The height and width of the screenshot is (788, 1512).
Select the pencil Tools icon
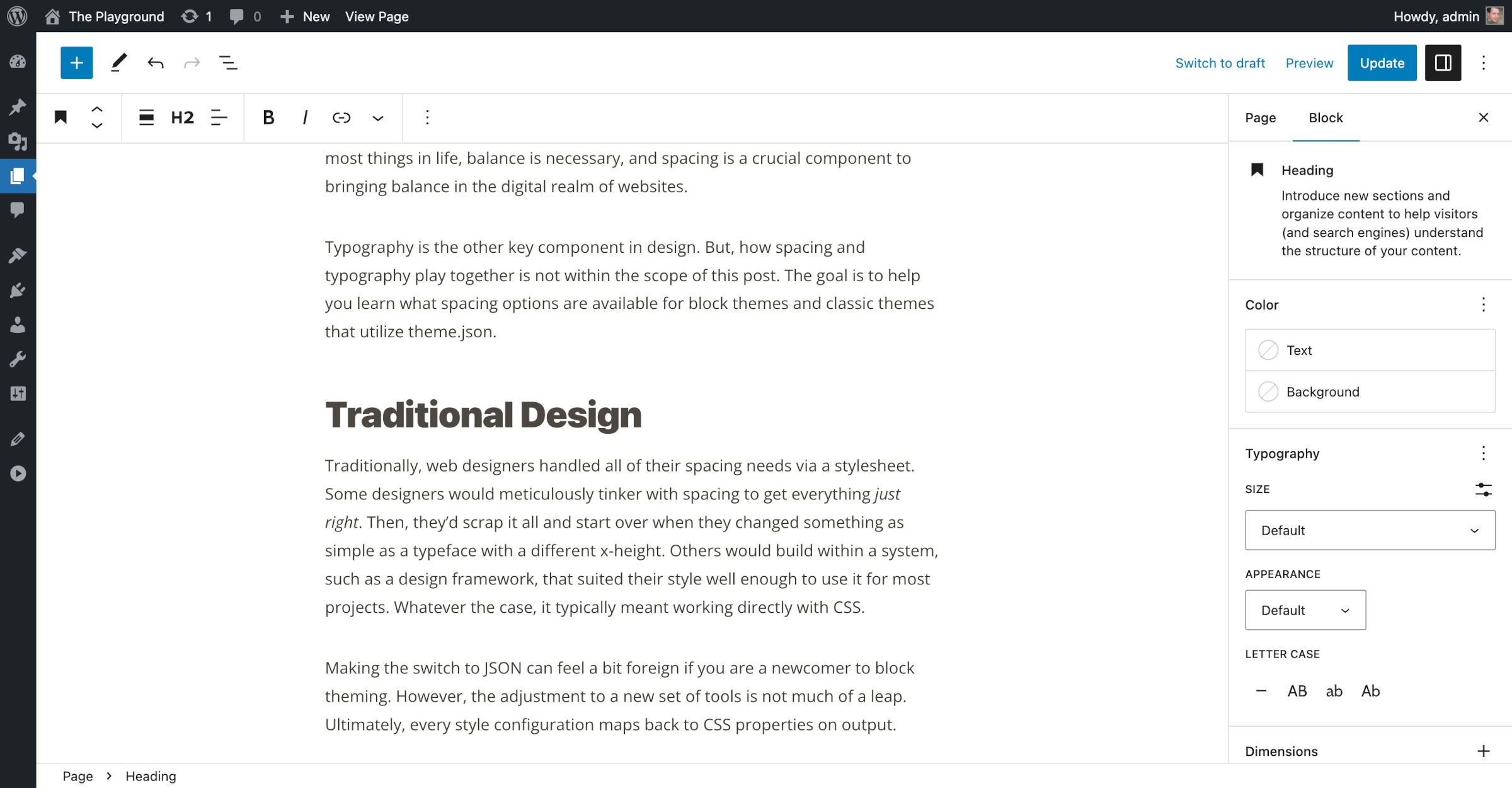click(118, 62)
